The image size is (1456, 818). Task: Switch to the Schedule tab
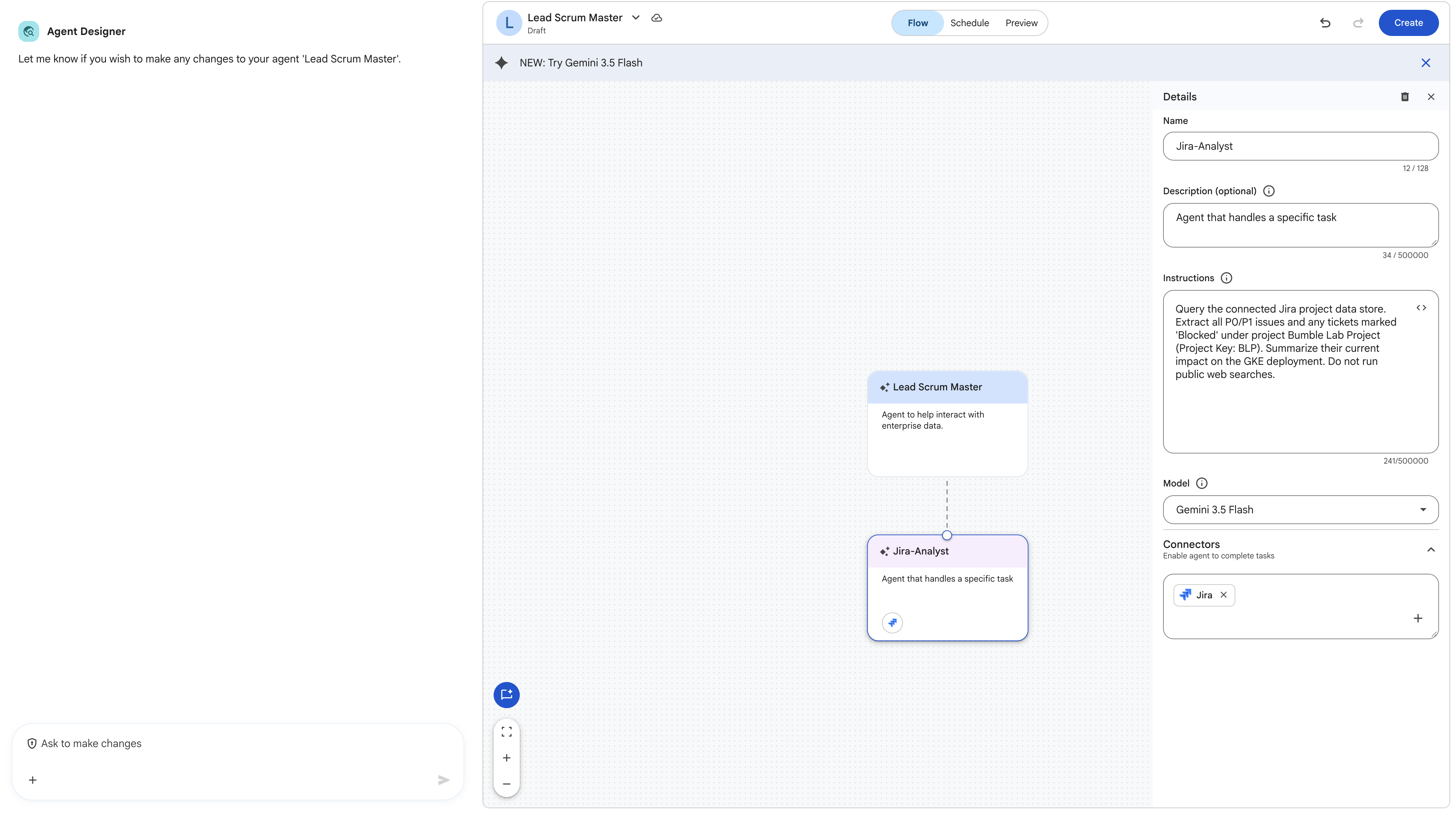pyautogui.click(x=969, y=23)
